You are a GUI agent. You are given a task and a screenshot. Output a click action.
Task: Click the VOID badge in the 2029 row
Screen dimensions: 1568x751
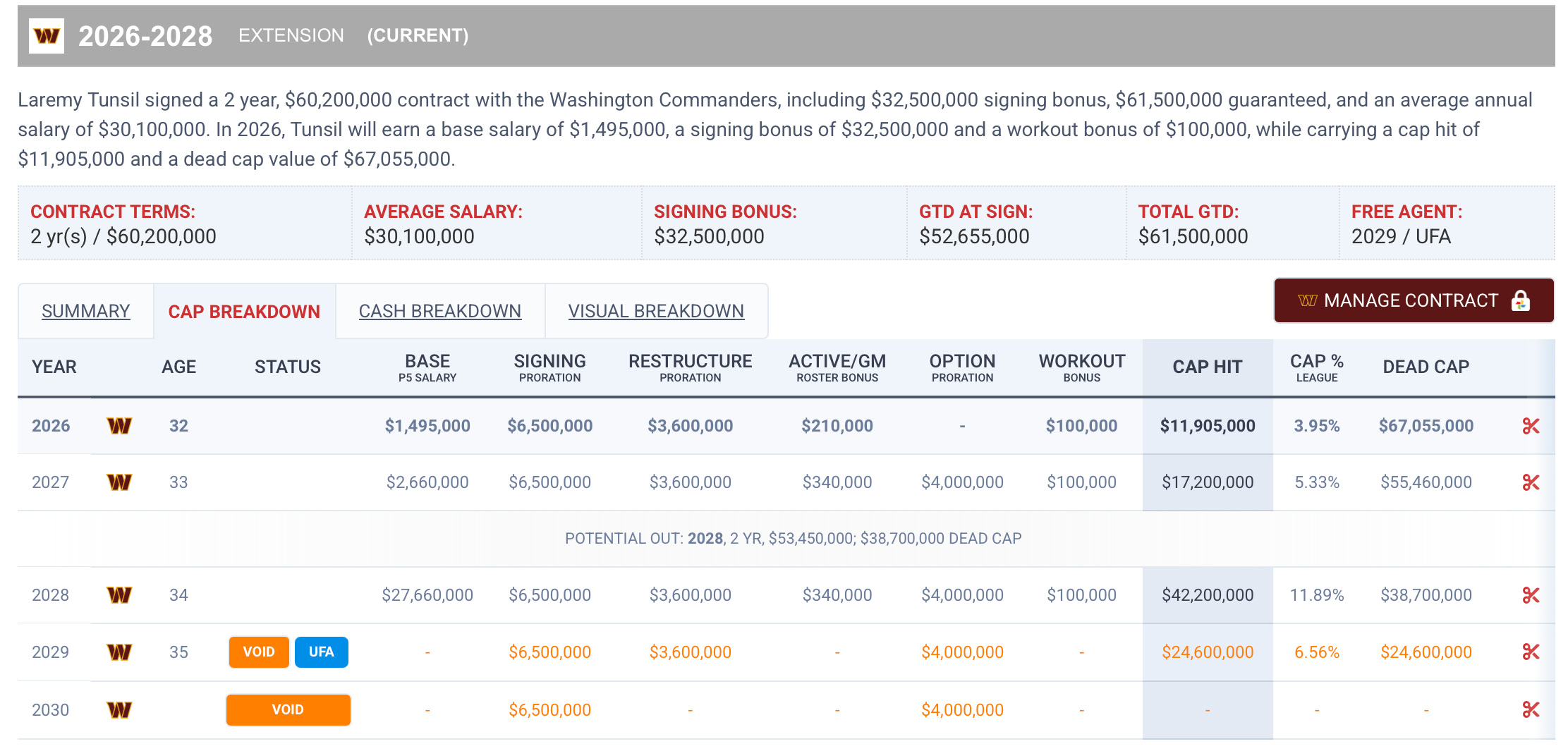pos(259,652)
